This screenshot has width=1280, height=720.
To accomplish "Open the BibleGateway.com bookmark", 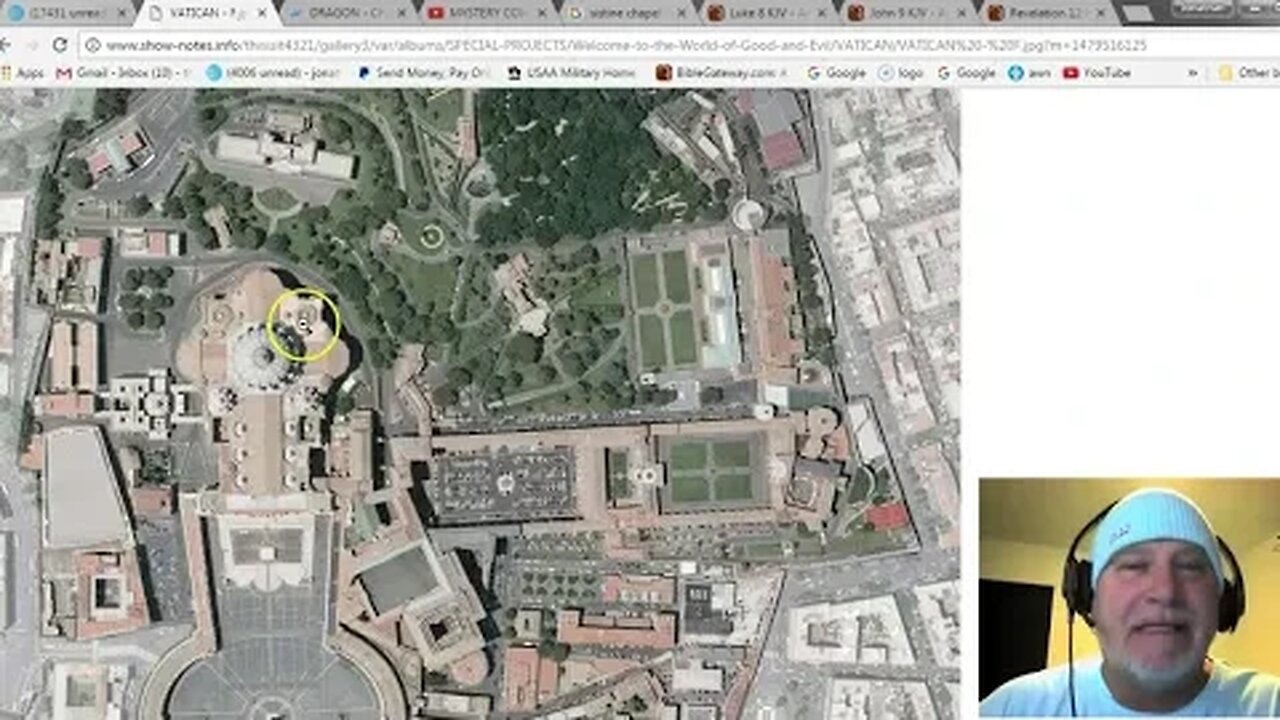I will [x=721, y=73].
